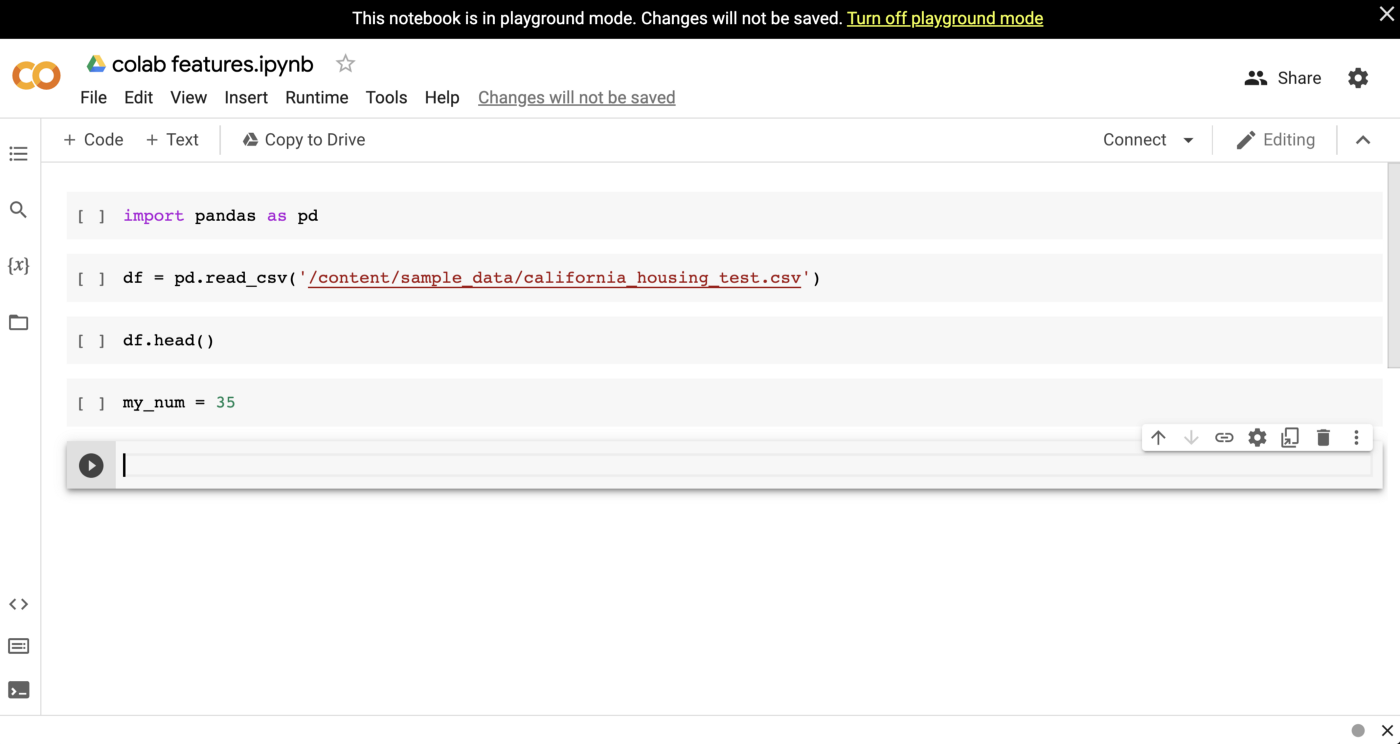Viewport: 1400px width, 744px height.
Task: Open the Variables {x} panel
Action: pos(18,266)
